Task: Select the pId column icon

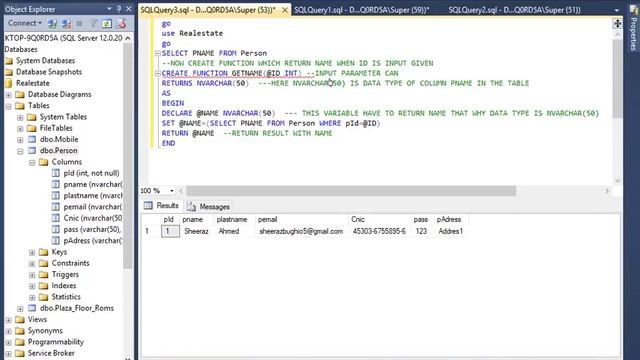Action: click(56, 173)
